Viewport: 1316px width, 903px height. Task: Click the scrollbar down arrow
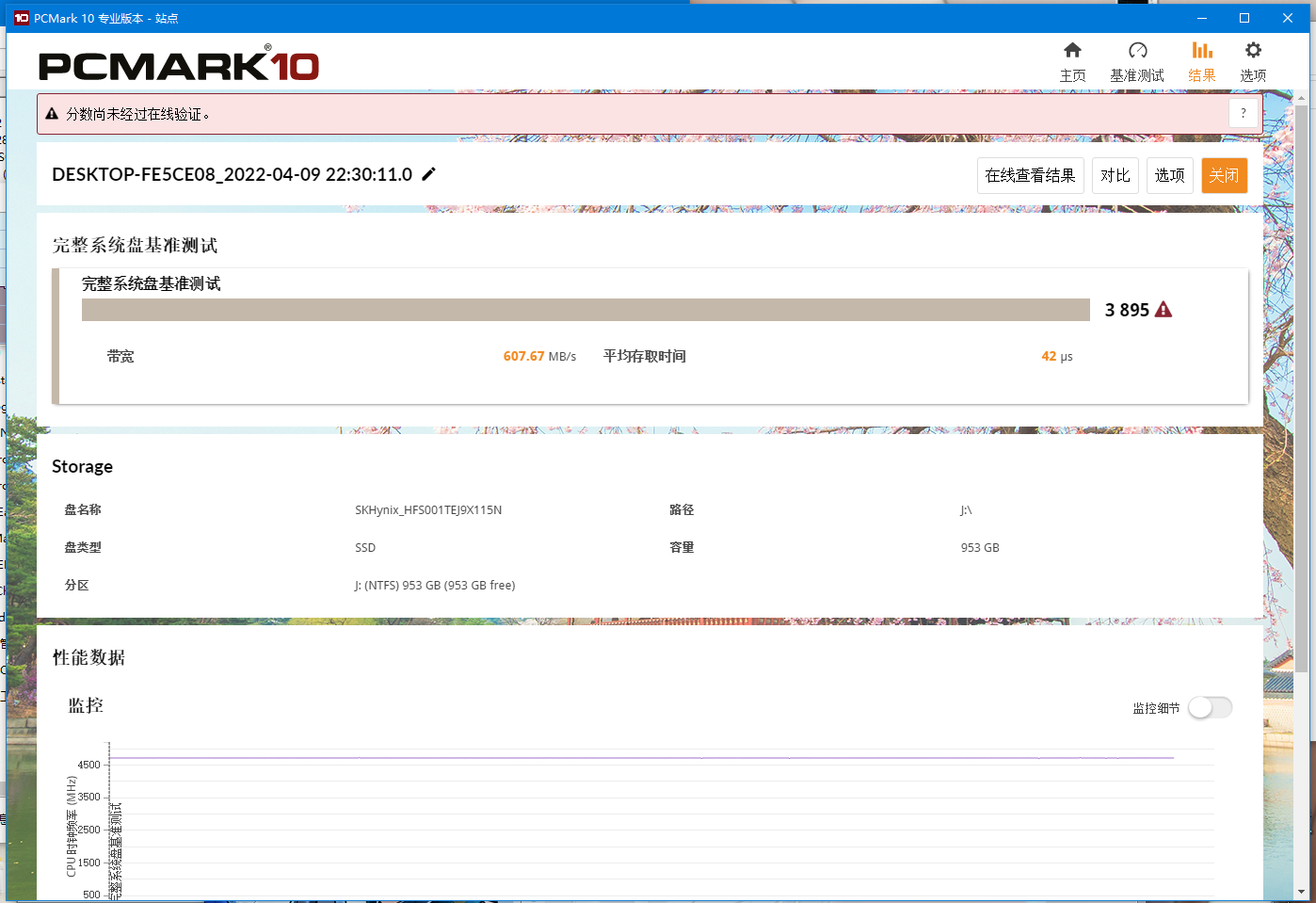pyautogui.click(x=1302, y=891)
